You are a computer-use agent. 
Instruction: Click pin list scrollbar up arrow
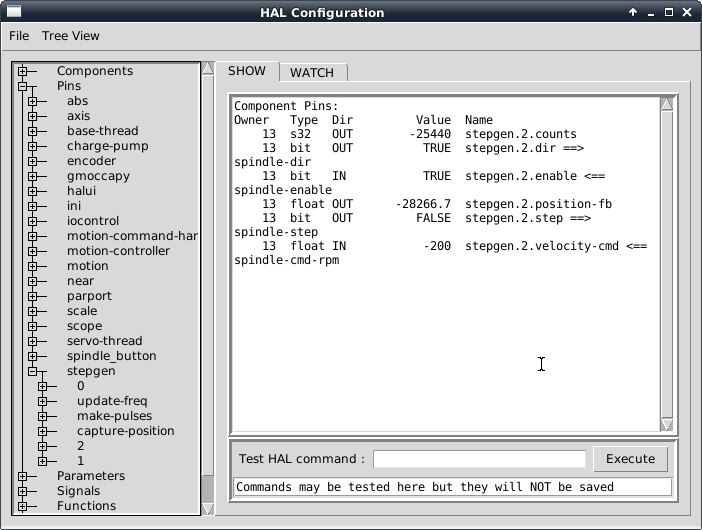(x=667, y=104)
